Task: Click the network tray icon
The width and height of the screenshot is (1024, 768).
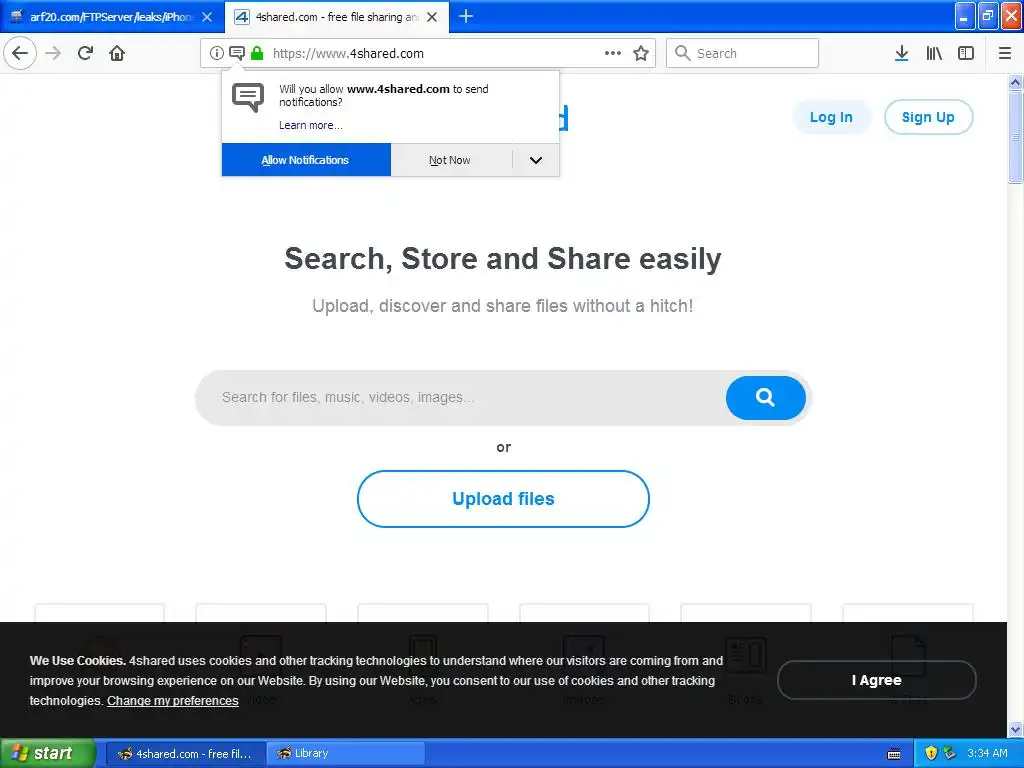Action: (x=949, y=754)
